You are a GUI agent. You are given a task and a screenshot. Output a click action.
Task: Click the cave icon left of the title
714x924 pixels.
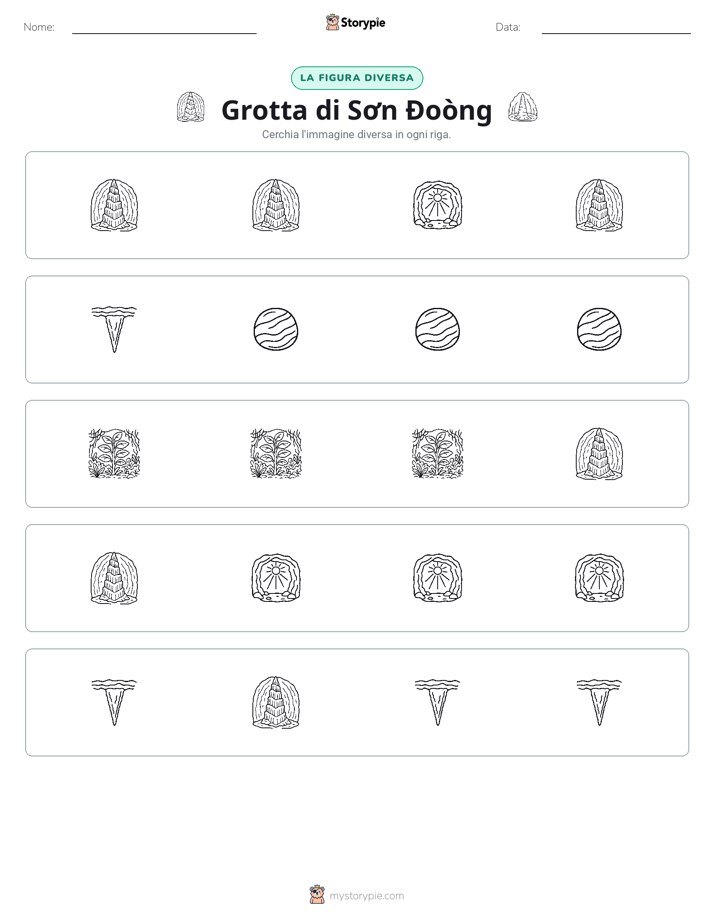pos(190,107)
